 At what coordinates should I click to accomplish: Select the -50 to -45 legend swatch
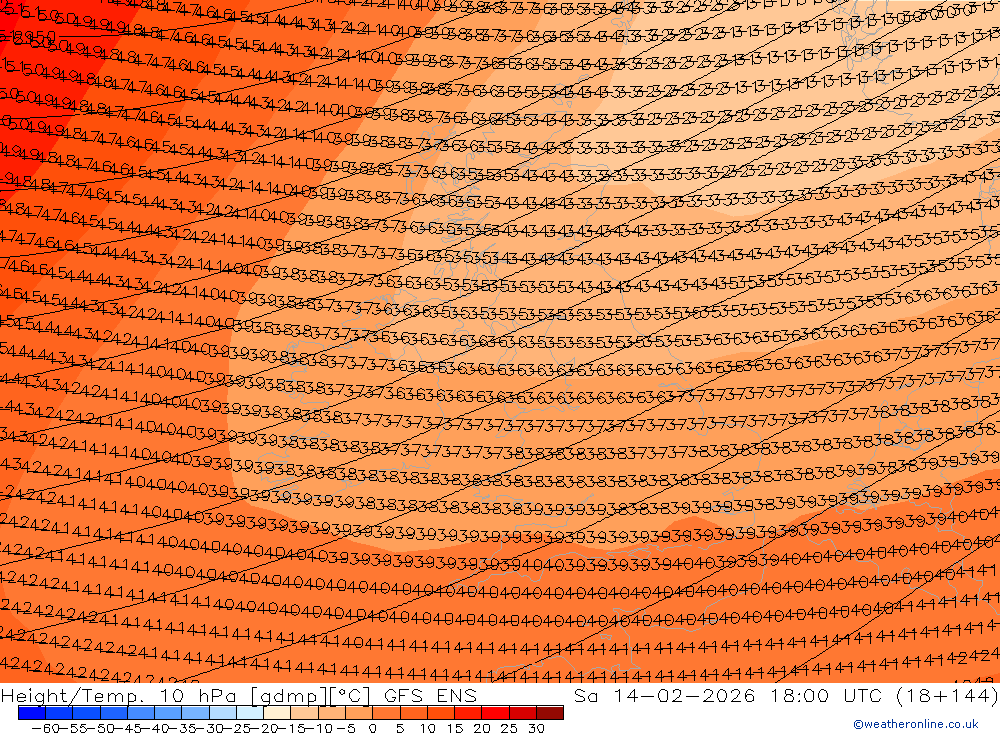114,713
